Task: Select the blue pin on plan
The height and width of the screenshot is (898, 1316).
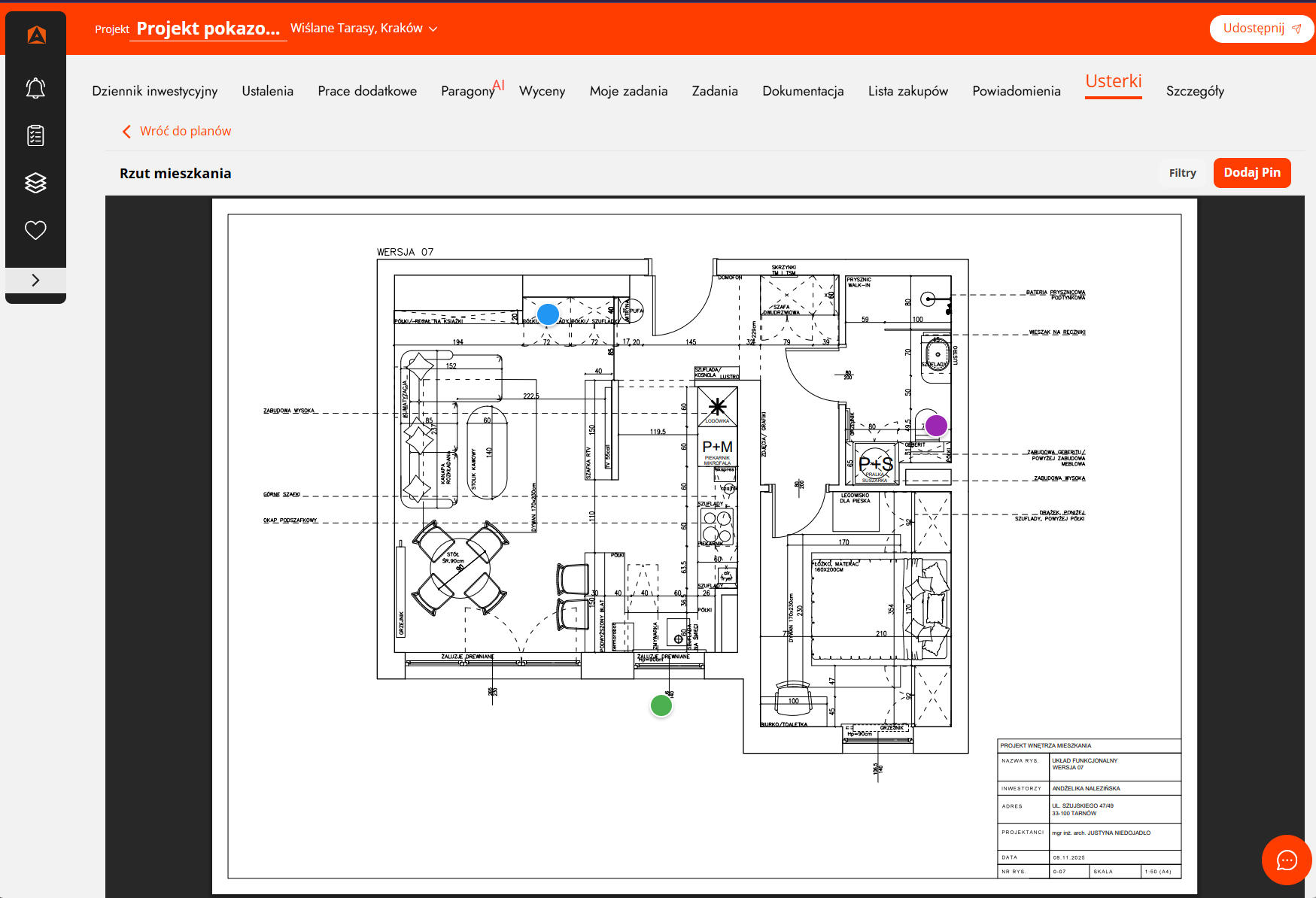Action: coord(548,314)
